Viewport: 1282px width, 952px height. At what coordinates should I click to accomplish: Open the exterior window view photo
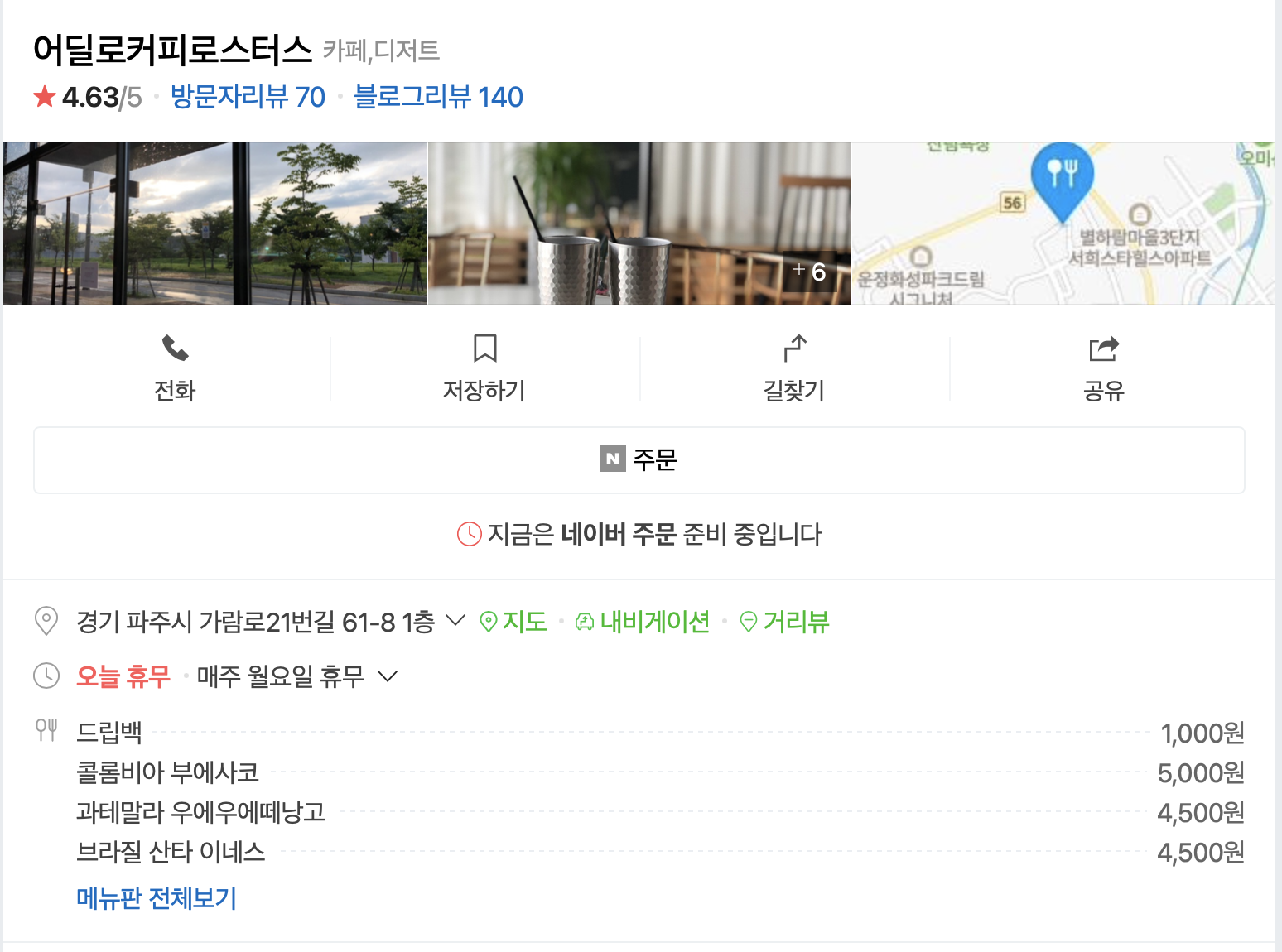point(215,224)
